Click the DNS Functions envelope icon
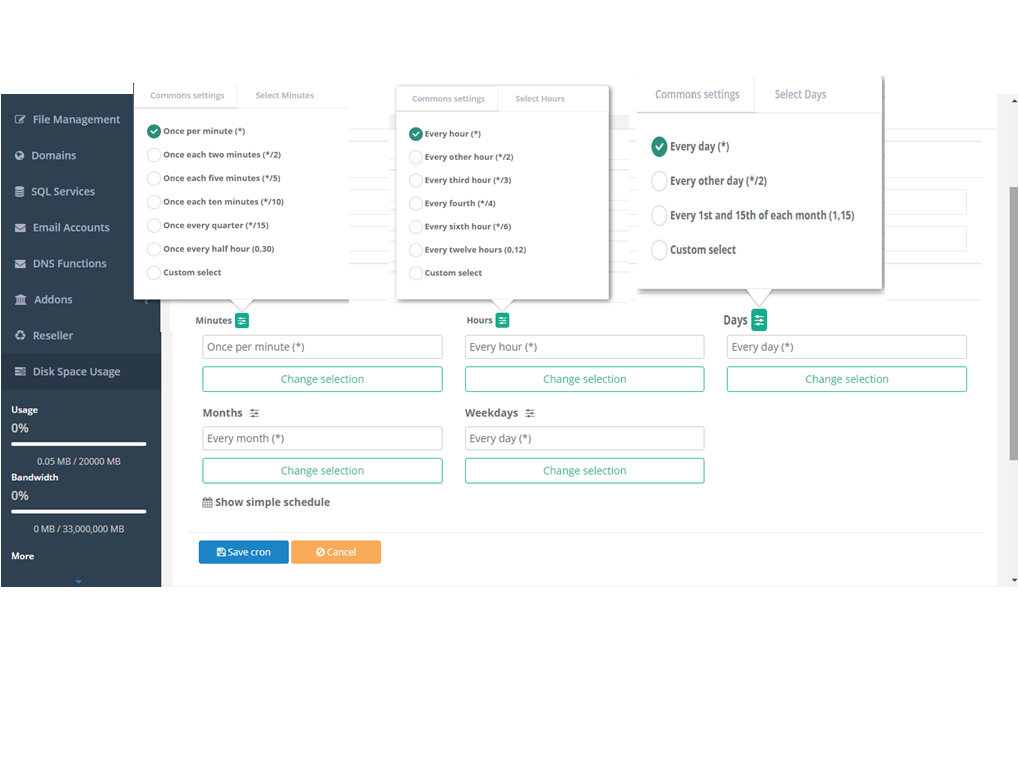This screenshot has width=1019, height=761. (x=20, y=264)
